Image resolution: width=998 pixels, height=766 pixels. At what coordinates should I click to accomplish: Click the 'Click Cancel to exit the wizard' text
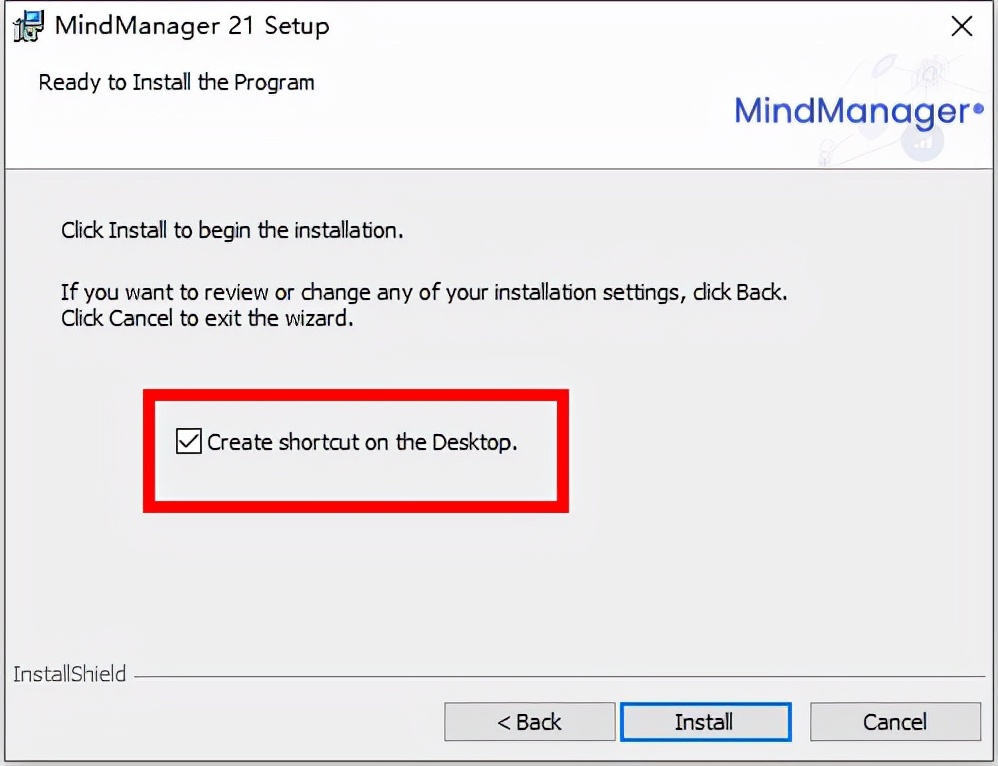pos(207,320)
